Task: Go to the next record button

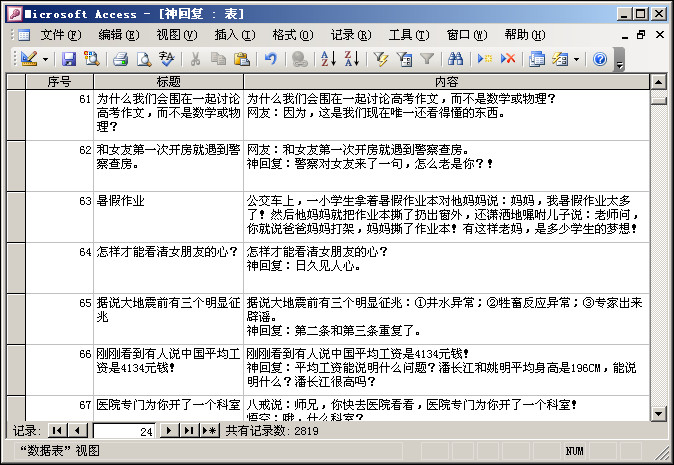Action: tap(169, 430)
